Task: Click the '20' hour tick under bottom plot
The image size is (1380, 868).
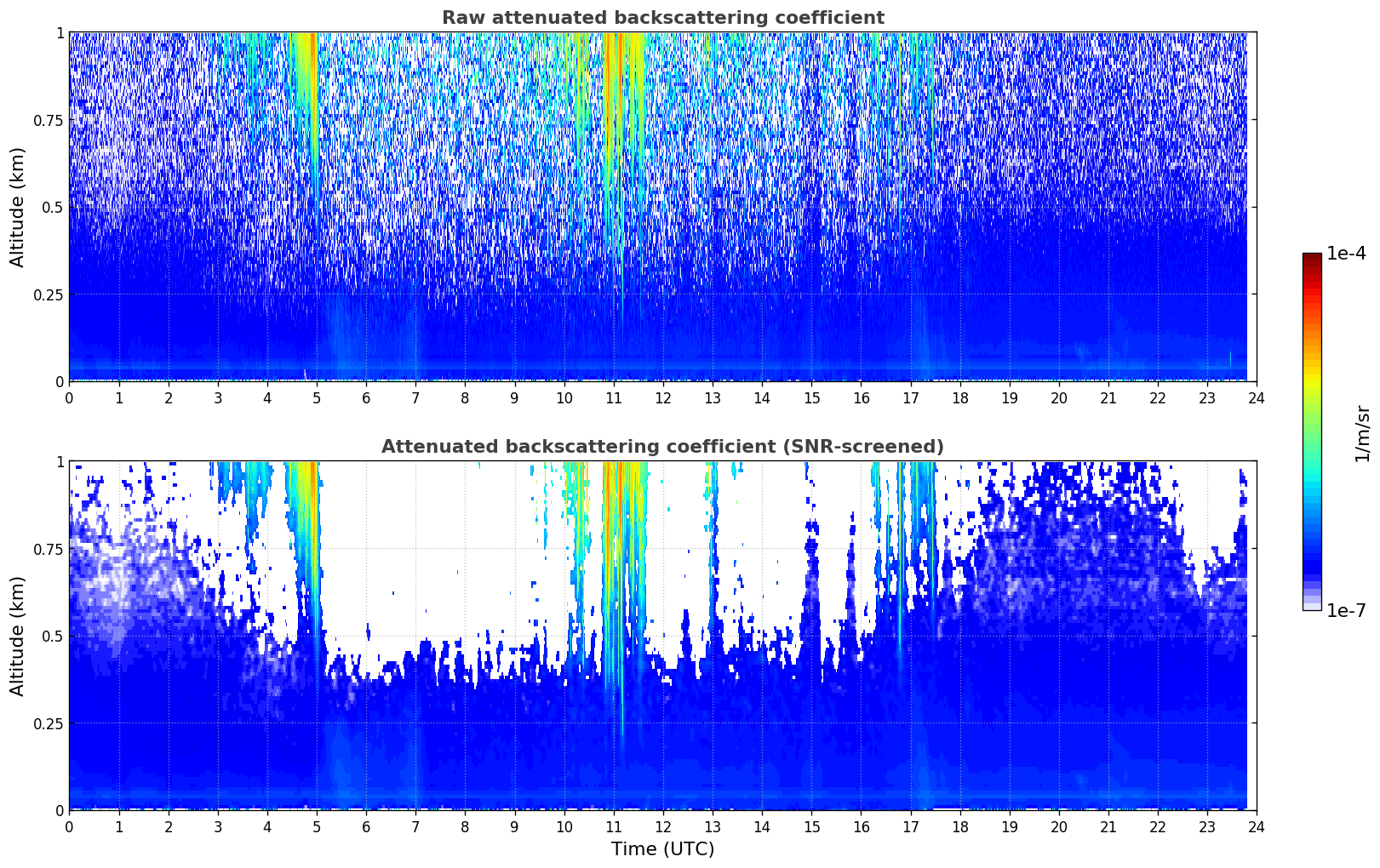Action: click(x=1059, y=826)
